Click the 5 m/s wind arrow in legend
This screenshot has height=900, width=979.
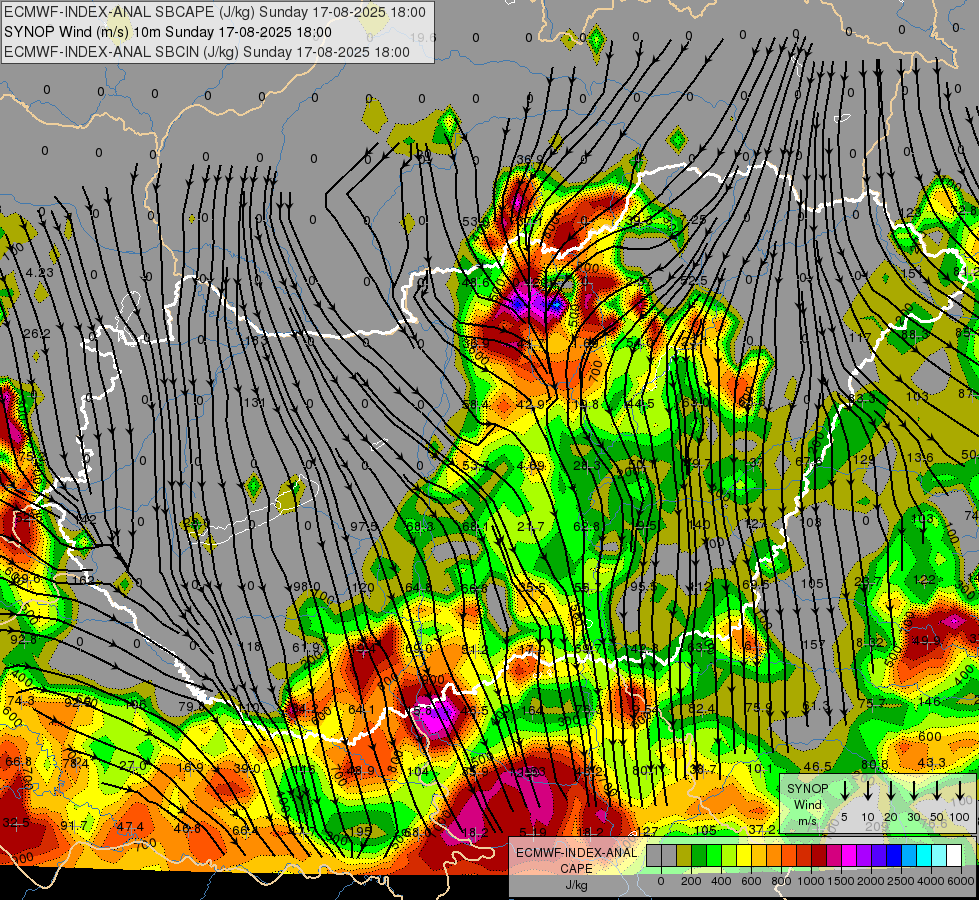[x=845, y=791]
